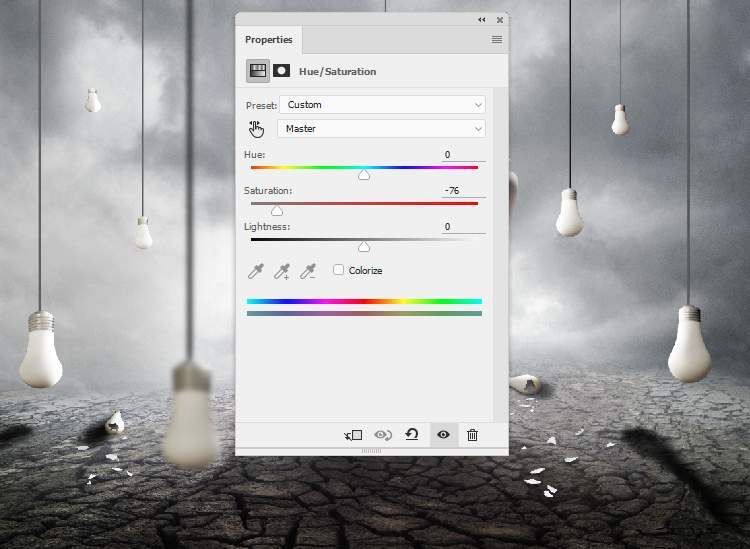Open the Master color range dropdown
Viewport: 750px width, 549px height.
coord(382,129)
